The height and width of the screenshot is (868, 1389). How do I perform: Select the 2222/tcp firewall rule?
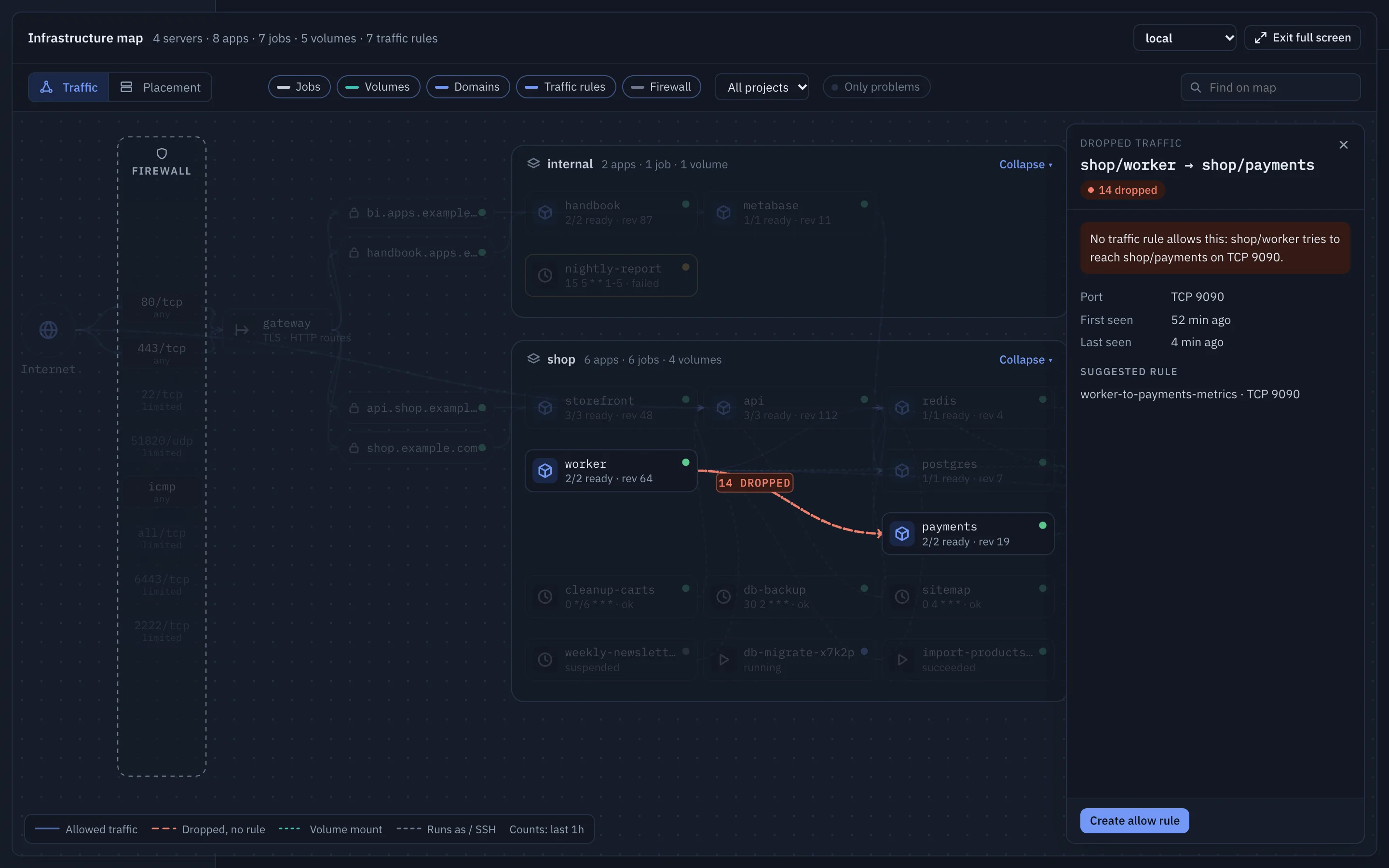pyautogui.click(x=162, y=631)
